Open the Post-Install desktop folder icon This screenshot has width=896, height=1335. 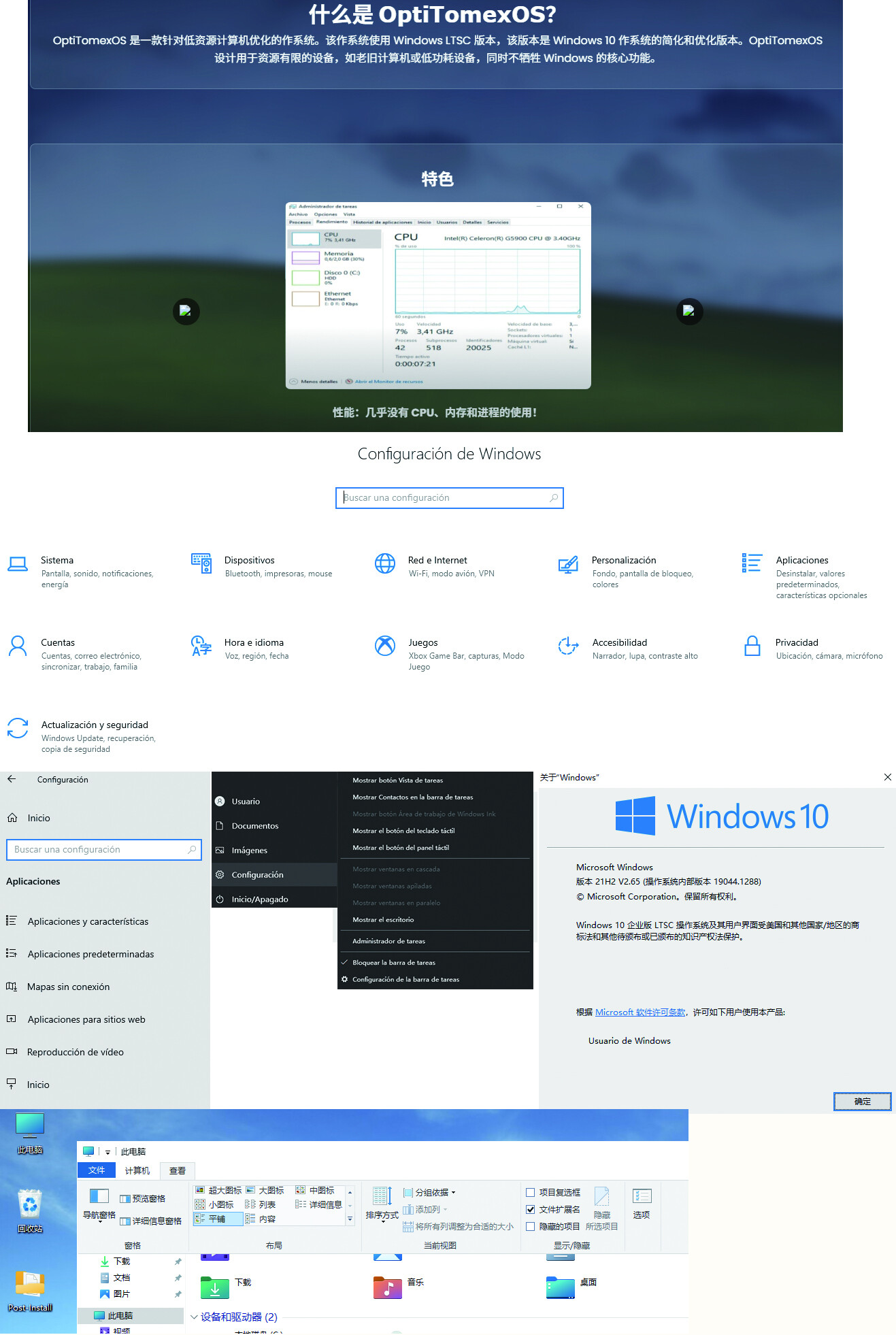[x=30, y=1285]
